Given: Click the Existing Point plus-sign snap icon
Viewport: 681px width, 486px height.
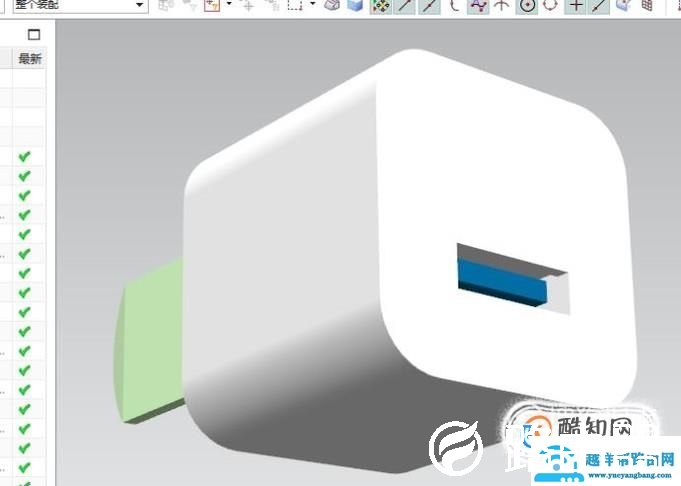Looking at the screenshot, I should pyautogui.click(x=575, y=6).
